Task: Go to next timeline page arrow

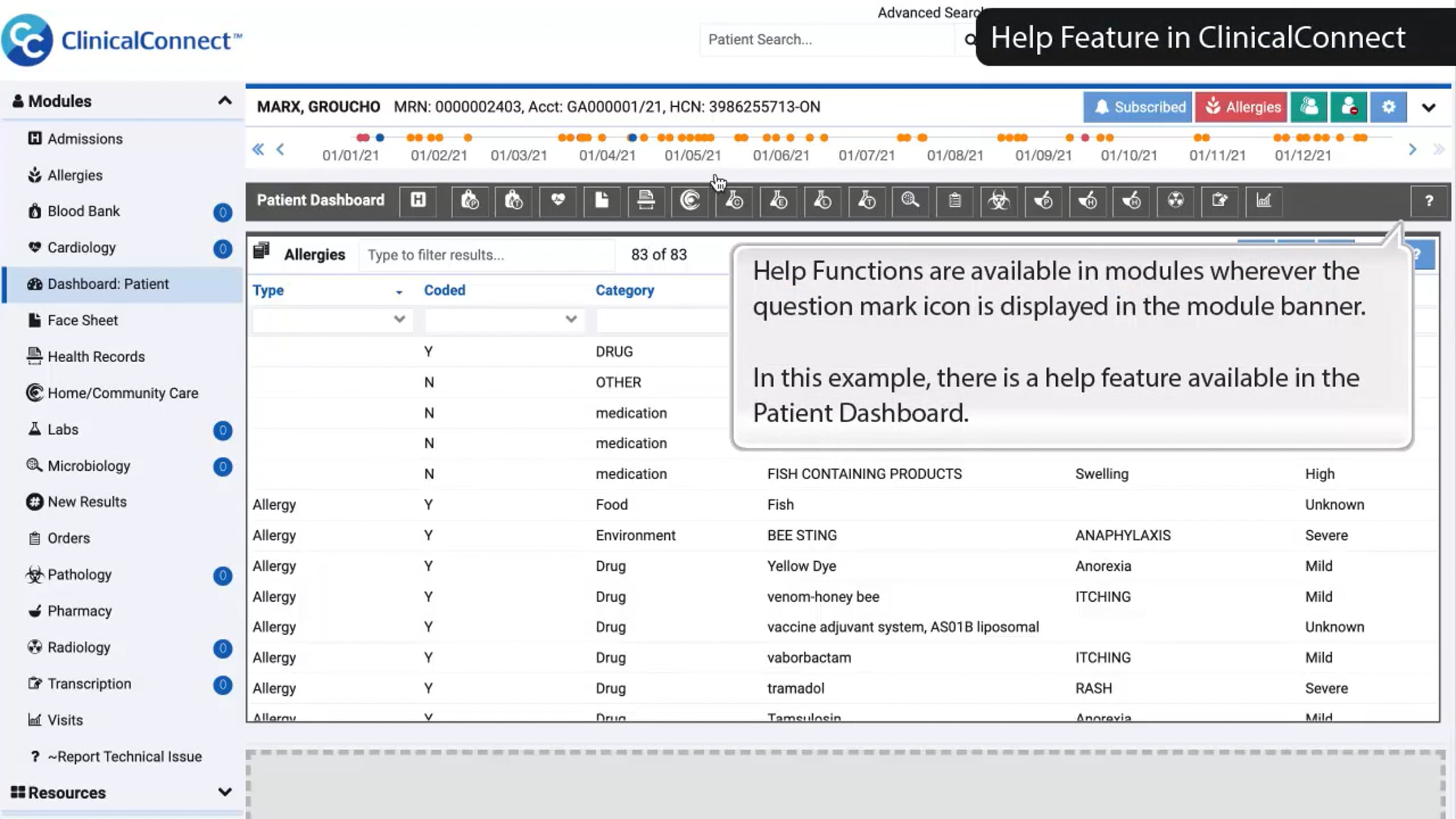Action: coord(1412,149)
